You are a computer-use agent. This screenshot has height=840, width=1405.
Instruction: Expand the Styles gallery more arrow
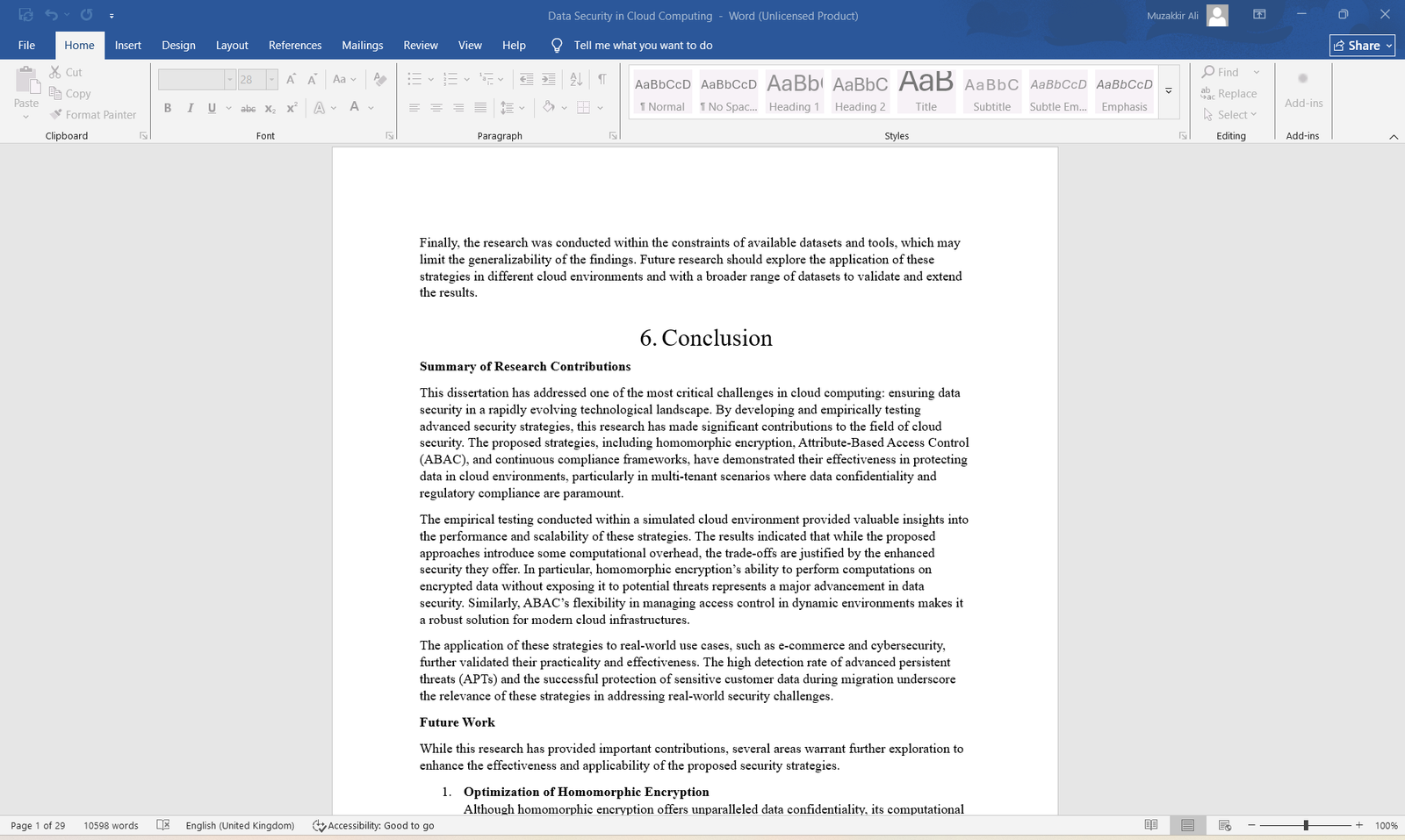coord(1168,91)
